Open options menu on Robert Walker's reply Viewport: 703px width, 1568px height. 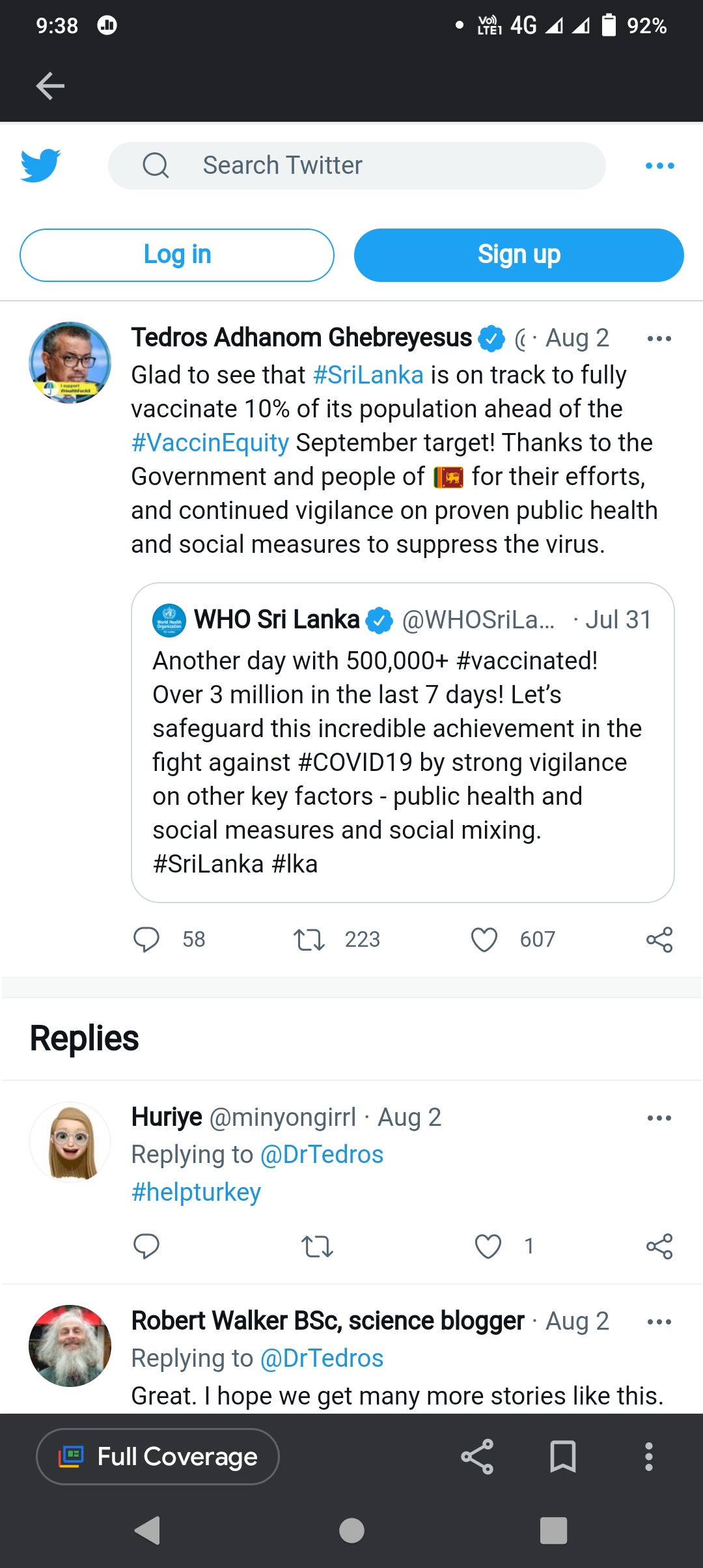pyautogui.click(x=659, y=1322)
